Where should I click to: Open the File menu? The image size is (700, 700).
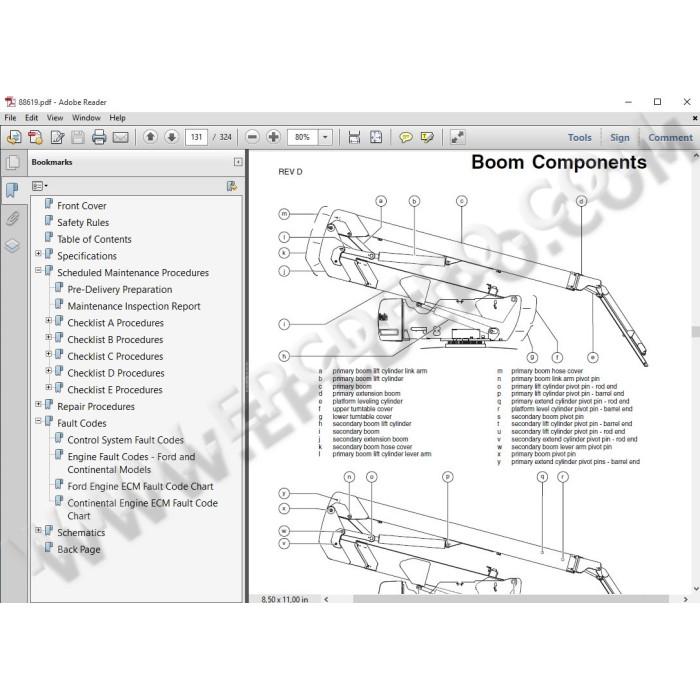10,118
